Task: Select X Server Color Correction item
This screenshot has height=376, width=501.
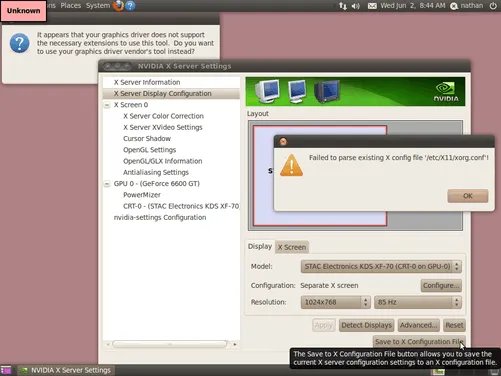Action: [x=163, y=116]
